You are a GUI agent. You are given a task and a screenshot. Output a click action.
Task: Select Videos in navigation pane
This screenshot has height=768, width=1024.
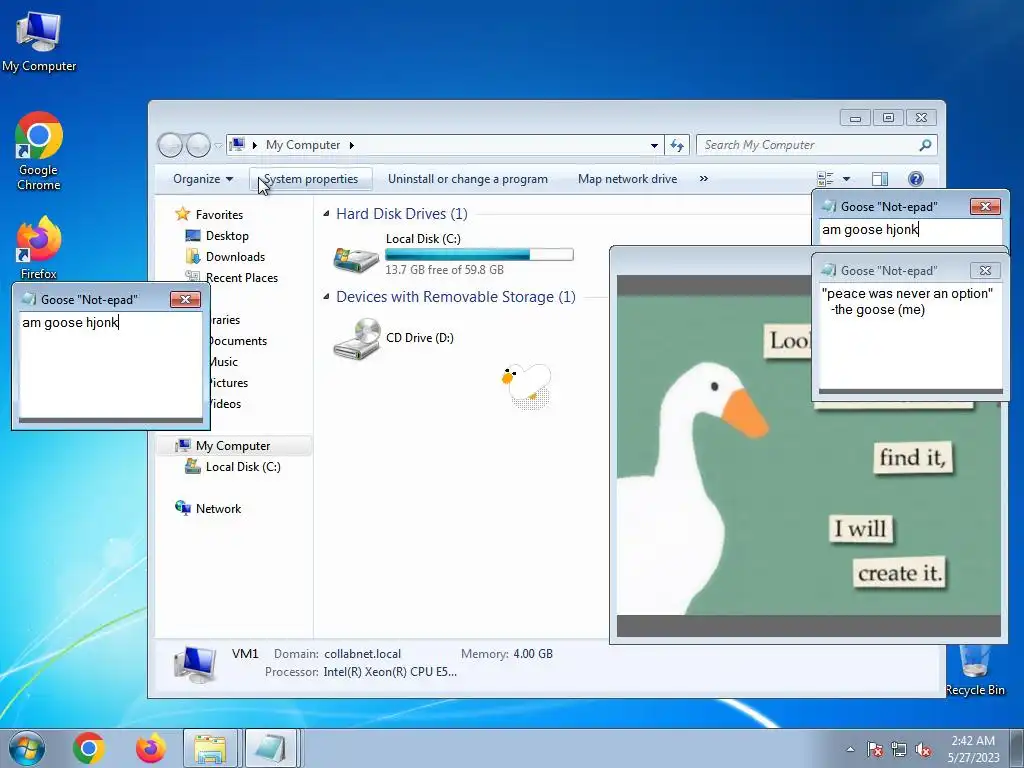[x=226, y=404]
